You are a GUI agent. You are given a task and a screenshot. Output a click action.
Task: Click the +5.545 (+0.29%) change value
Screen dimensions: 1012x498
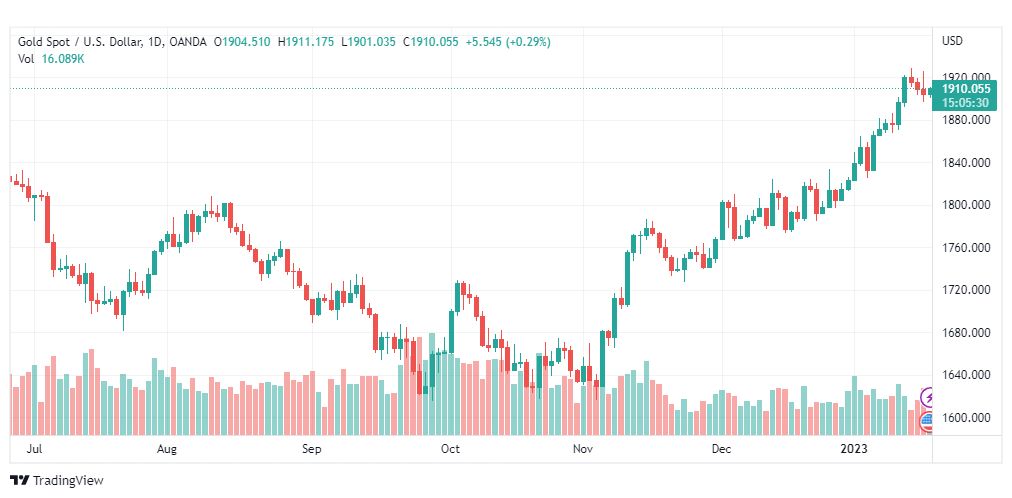[507, 42]
